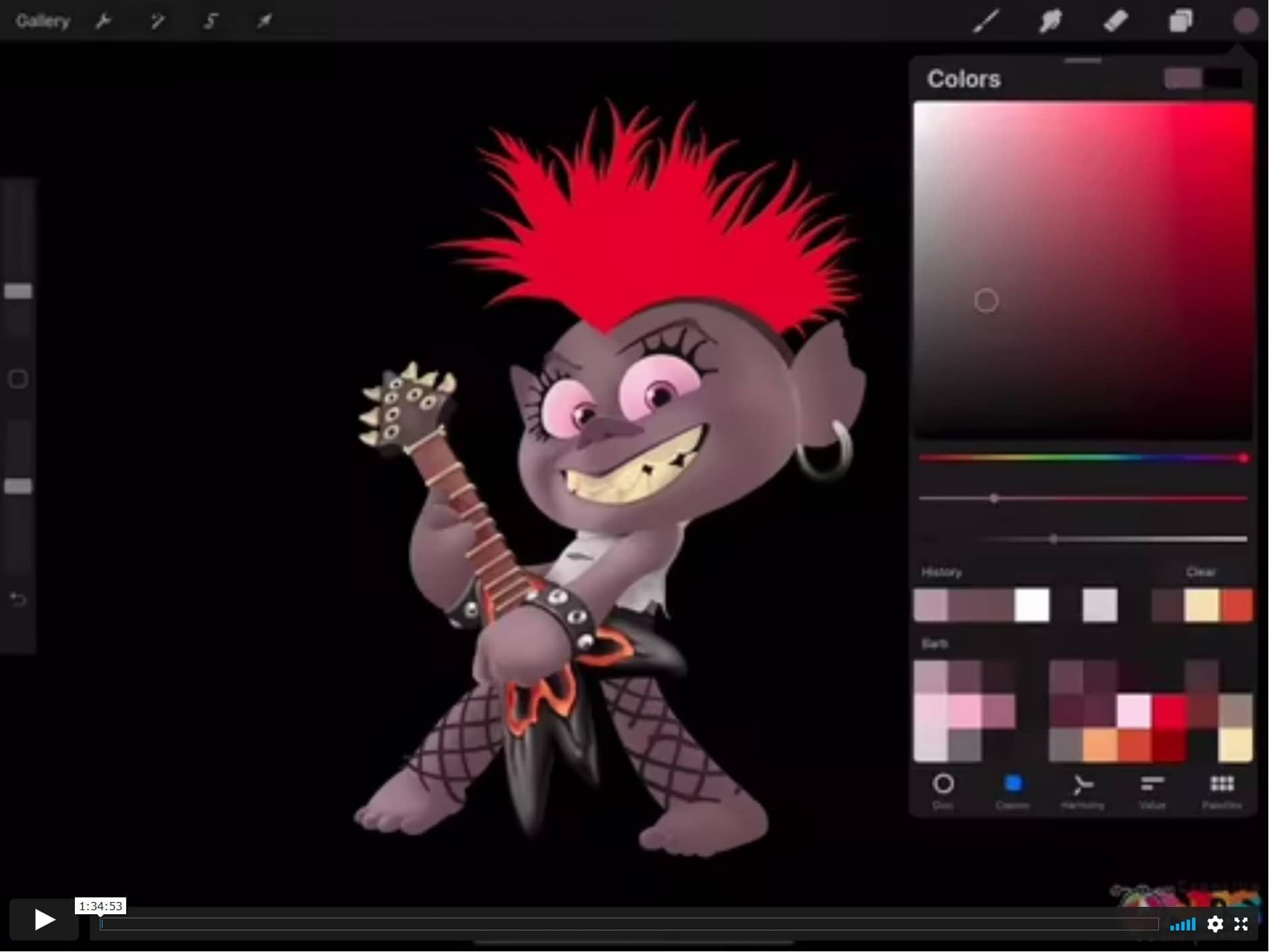
Task: Clear the color History swatches
Action: point(1202,571)
